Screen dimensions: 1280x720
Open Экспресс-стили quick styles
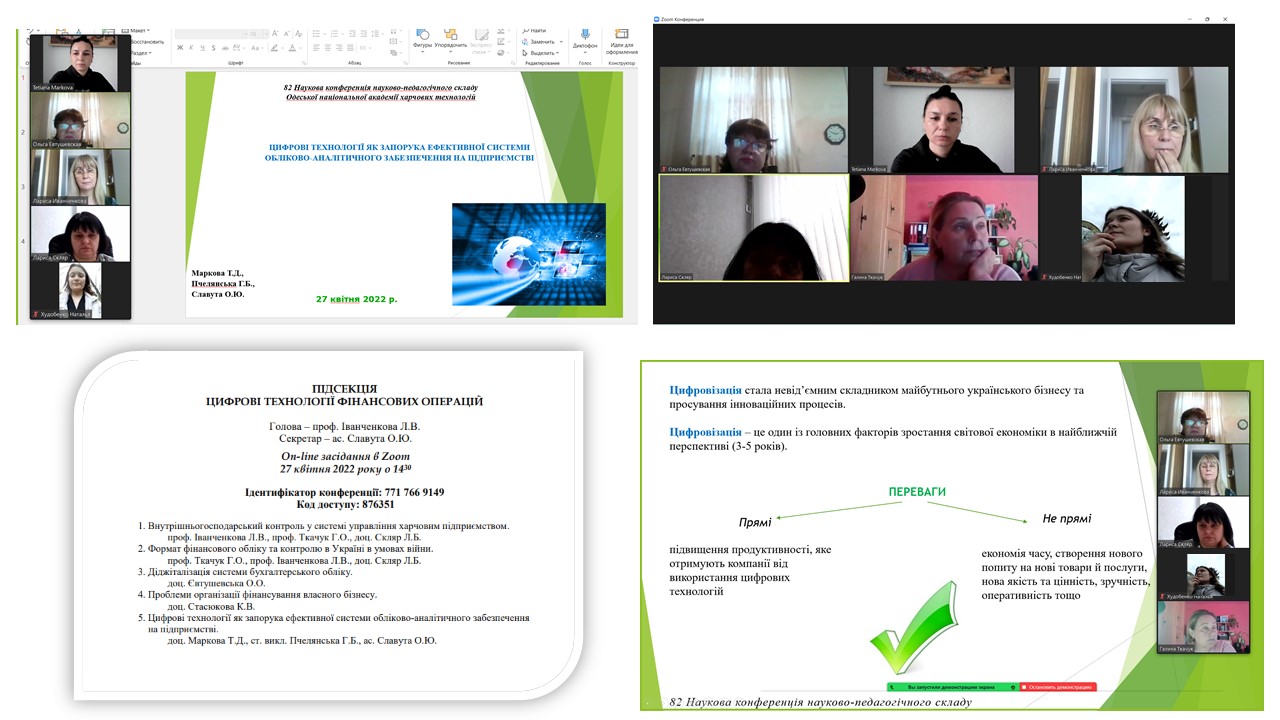tap(482, 42)
